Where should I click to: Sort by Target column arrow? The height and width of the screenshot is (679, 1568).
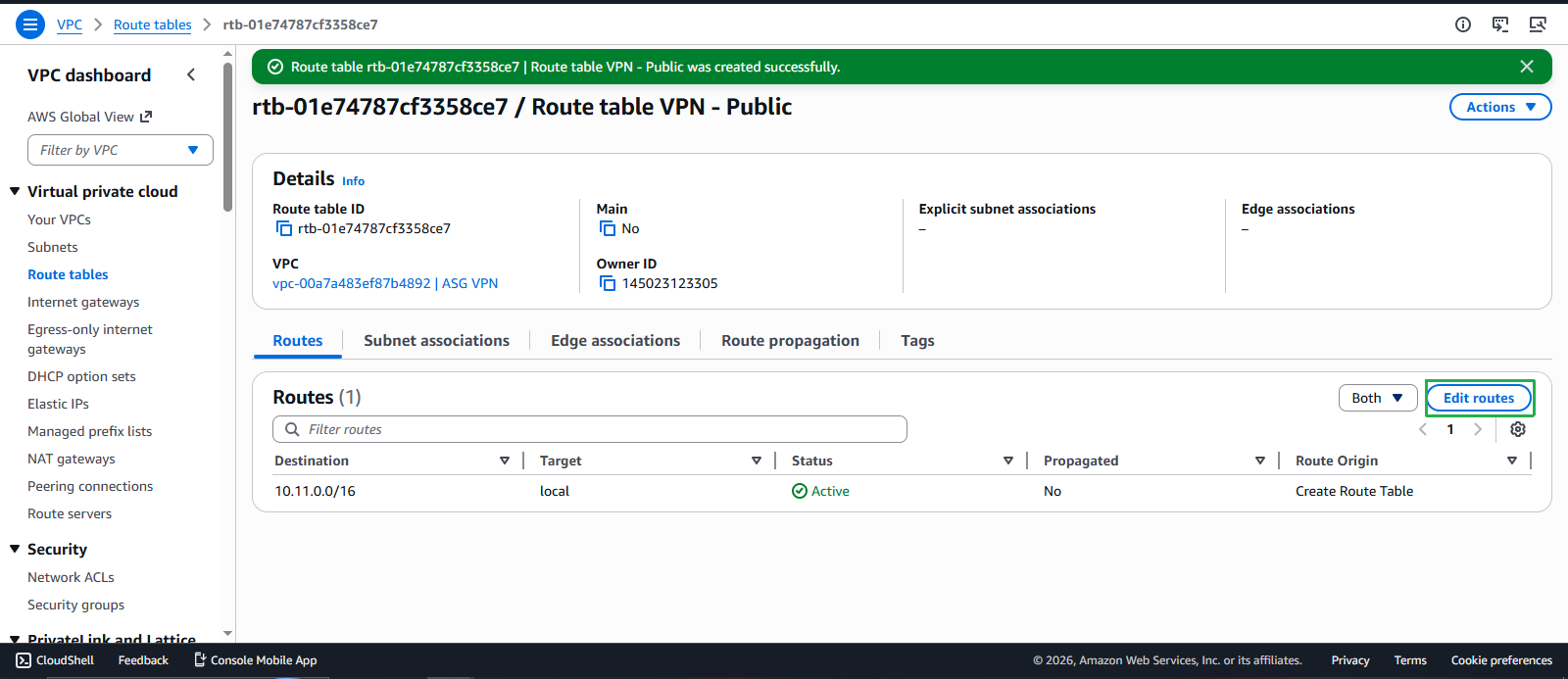coord(757,461)
